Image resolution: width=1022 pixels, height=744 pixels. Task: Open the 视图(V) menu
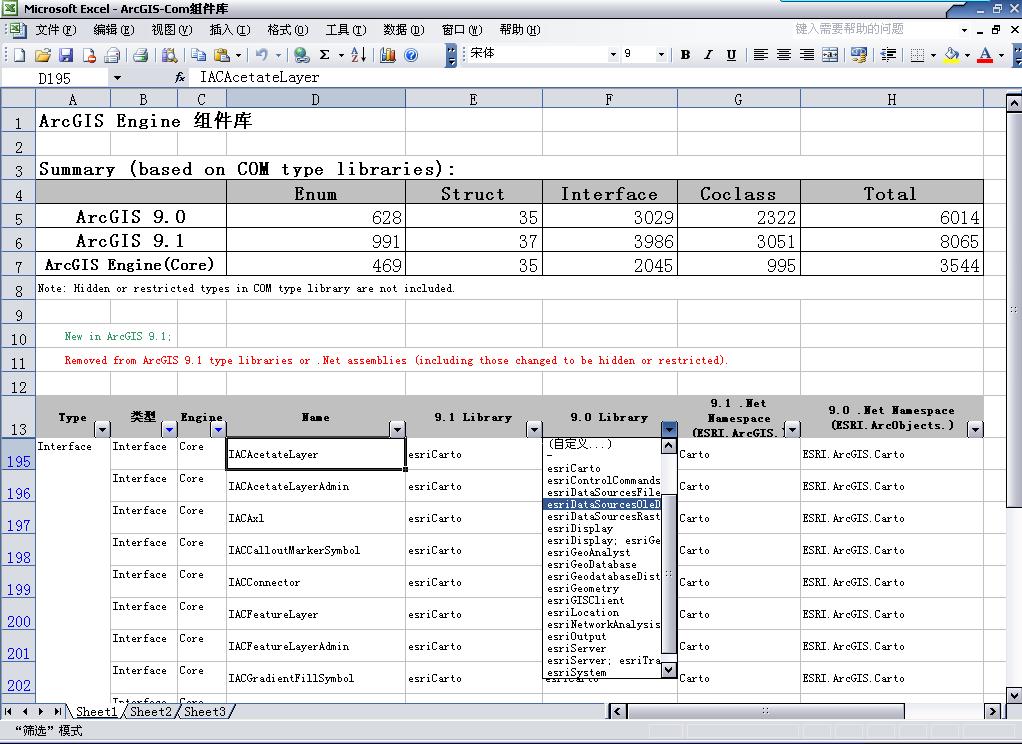tap(171, 29)
